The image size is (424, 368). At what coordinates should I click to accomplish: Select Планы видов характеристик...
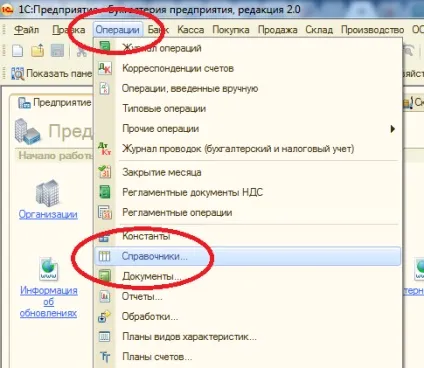coord(248,337)
